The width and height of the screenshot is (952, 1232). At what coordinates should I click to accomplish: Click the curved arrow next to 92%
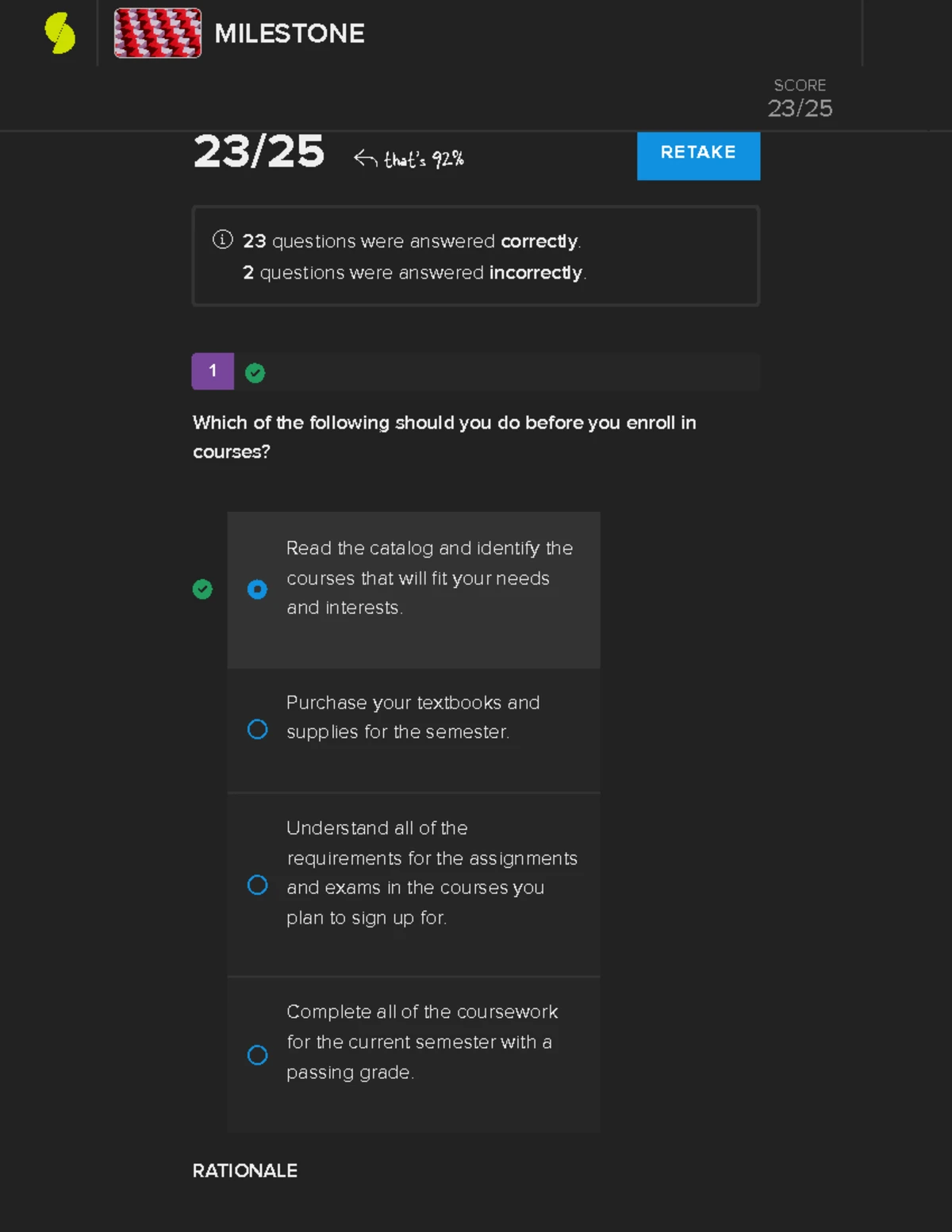(365, 159)
